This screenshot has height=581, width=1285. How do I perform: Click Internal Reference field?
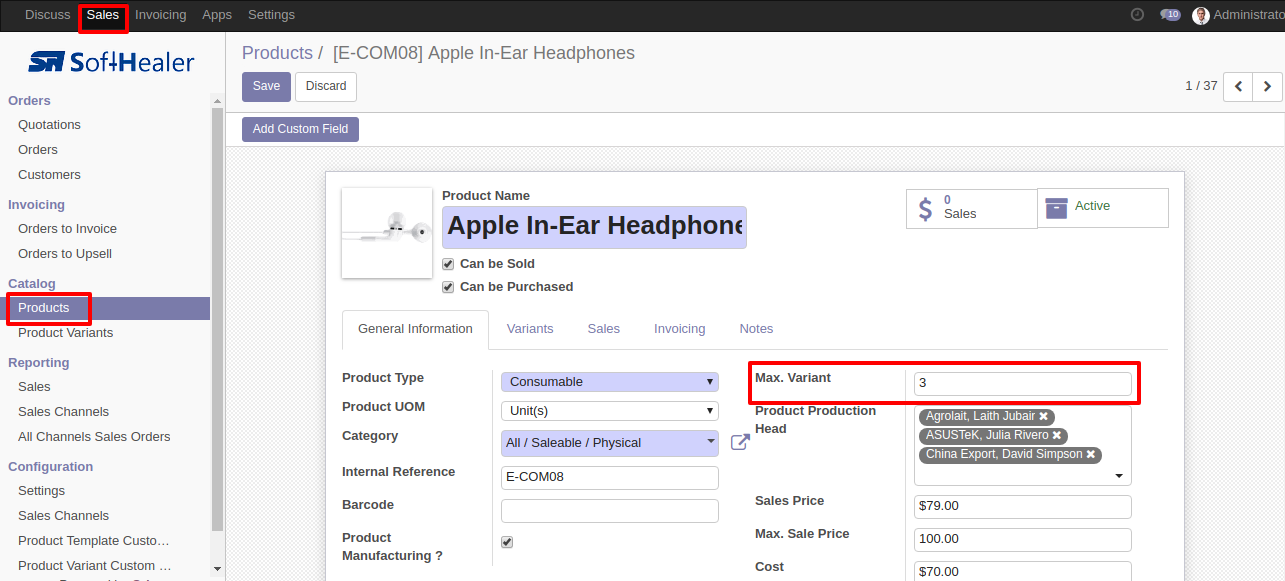point(610,478)
